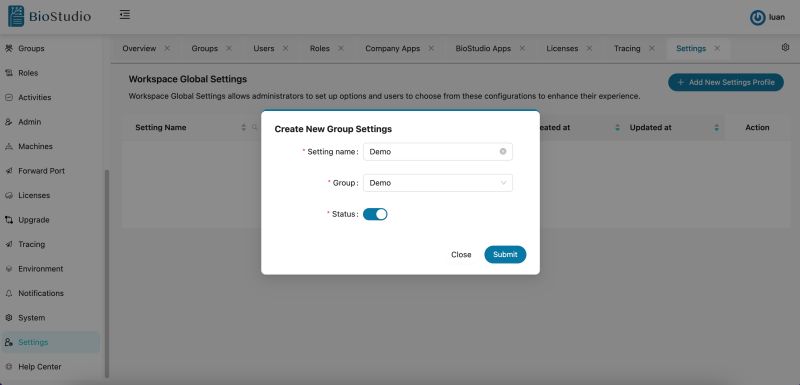Click the Action column header
The height and width of the screenshot is (385, 800).
(757, 127)
